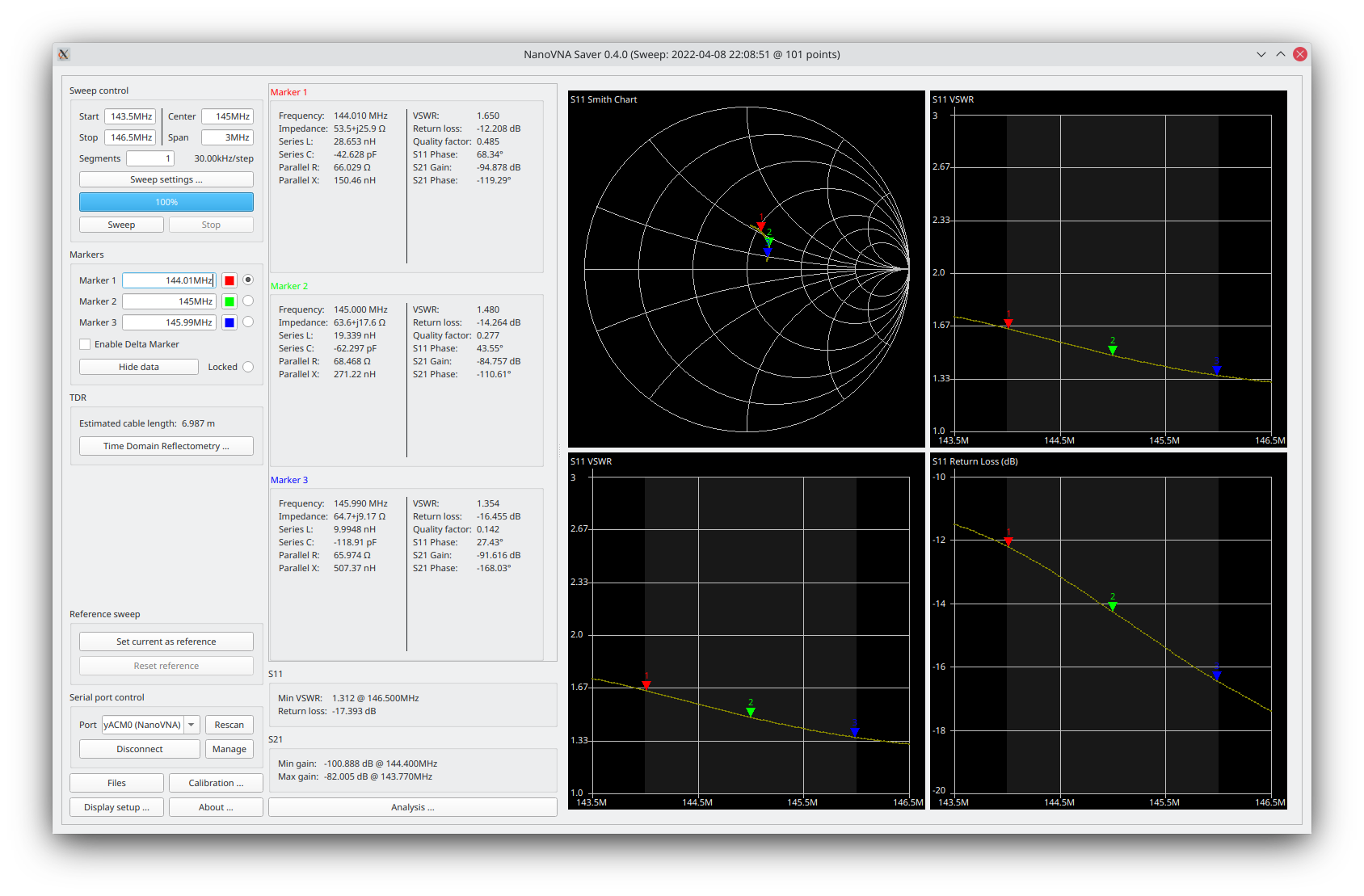Click the Start frequency field

click(130, 116)
